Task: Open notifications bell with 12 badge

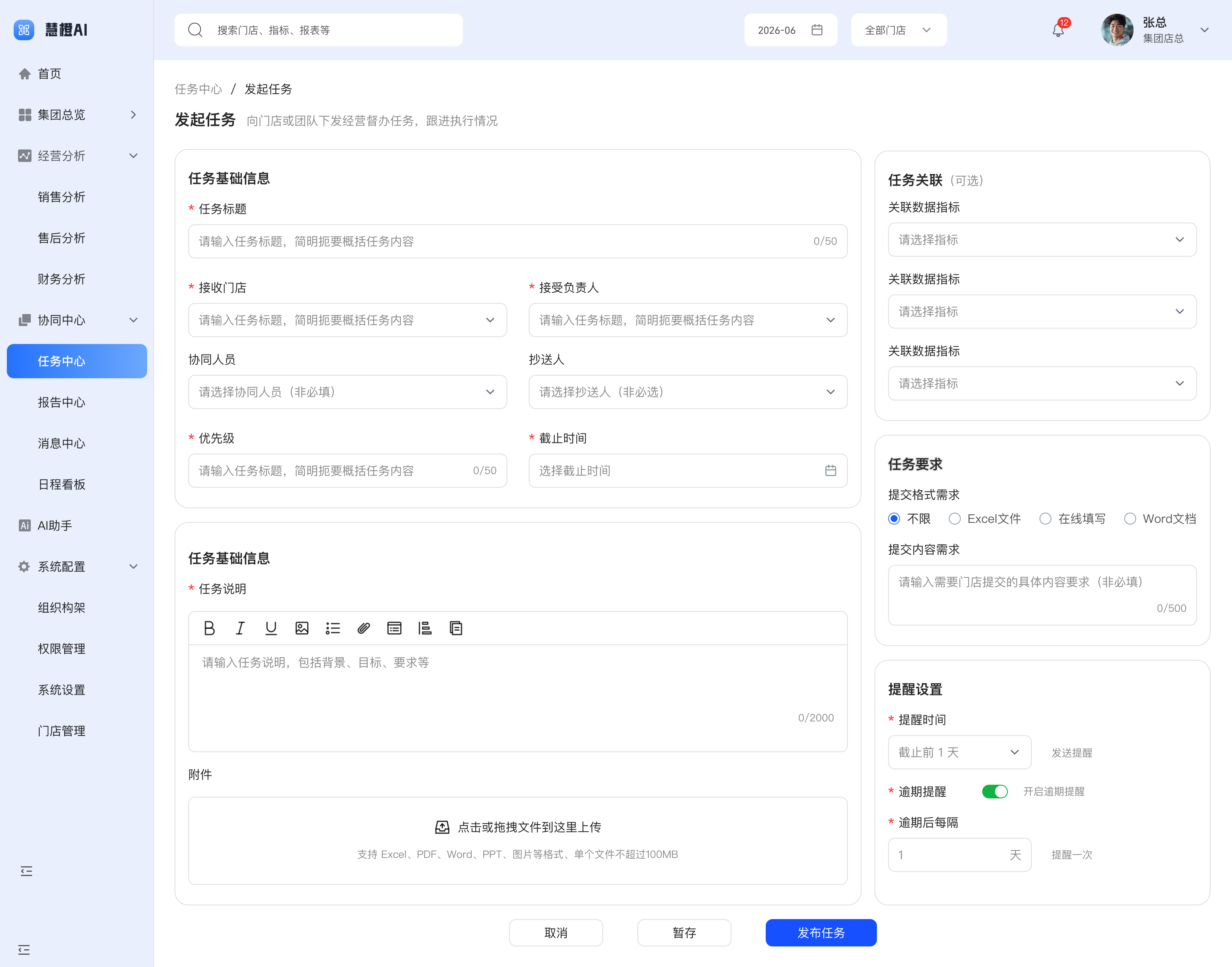Action: pyautogui.click(x=1058, y=30)
